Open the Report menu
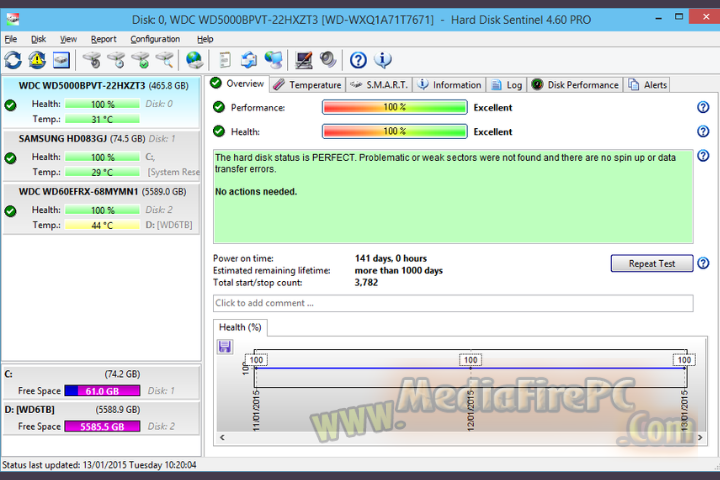The image size is (720, 480). [x=103, y=39]
